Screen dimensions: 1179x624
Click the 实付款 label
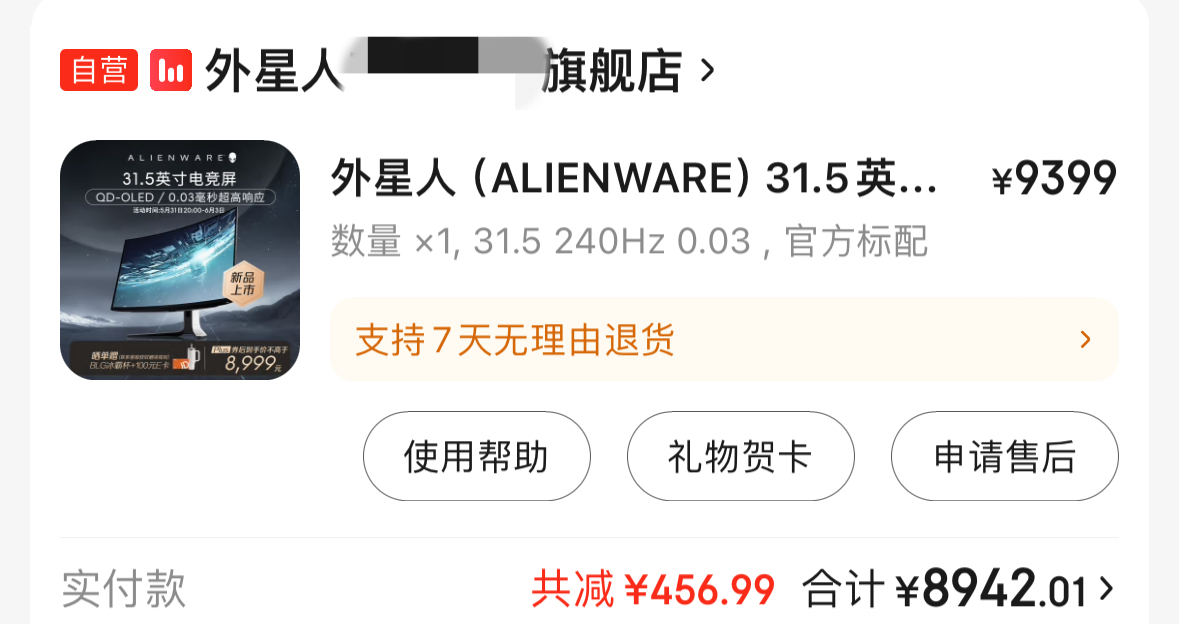coord(123,589)
